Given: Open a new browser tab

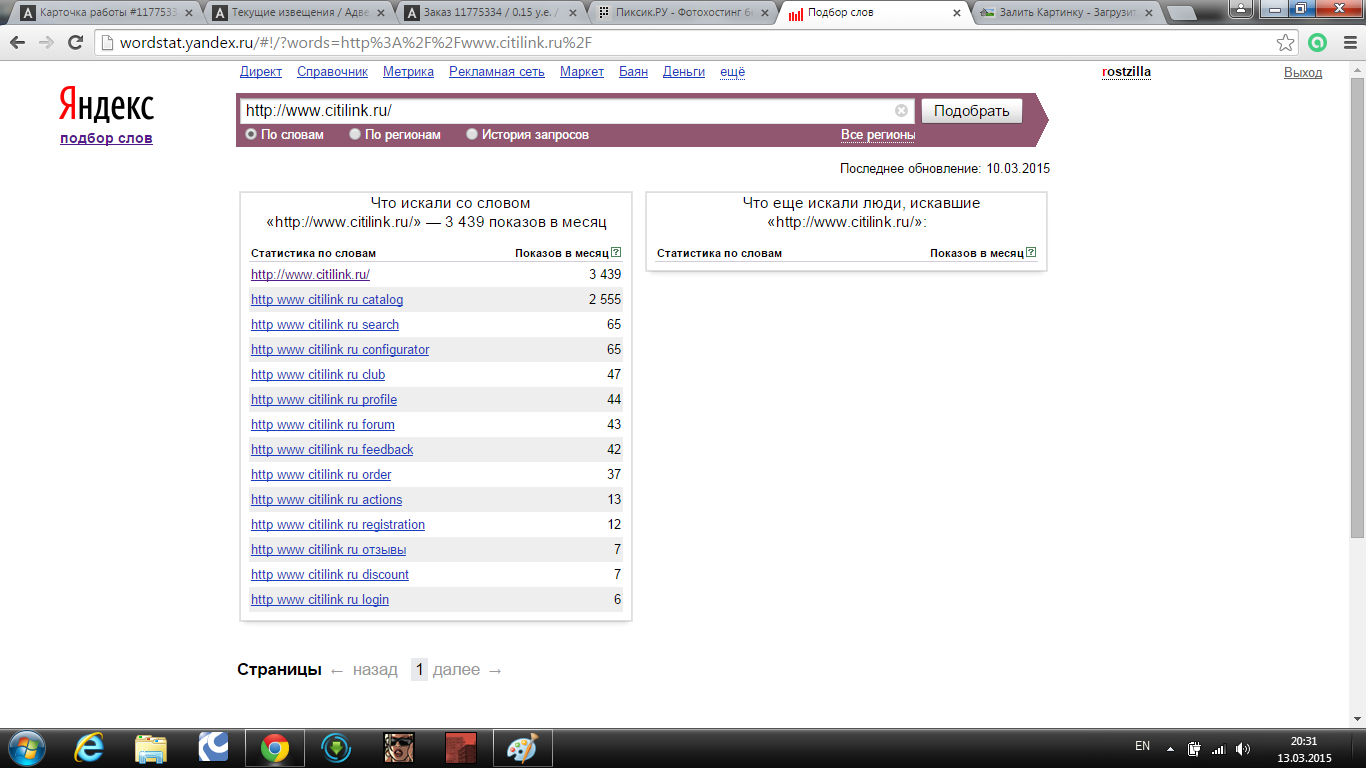Looking at the screenshot, I should pos(1182,13).
